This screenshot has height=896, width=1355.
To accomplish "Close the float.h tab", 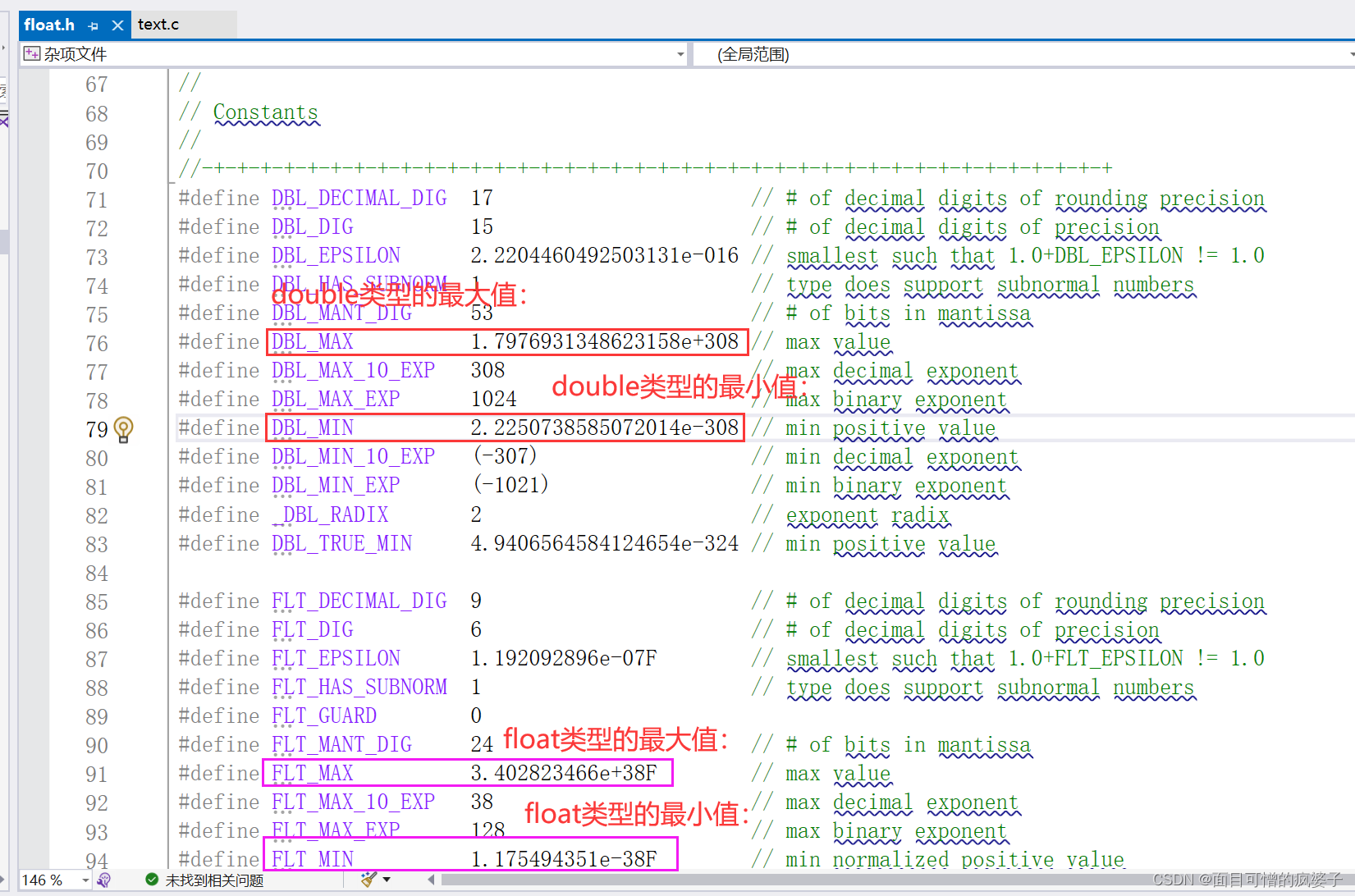I will tap(117, 25).
